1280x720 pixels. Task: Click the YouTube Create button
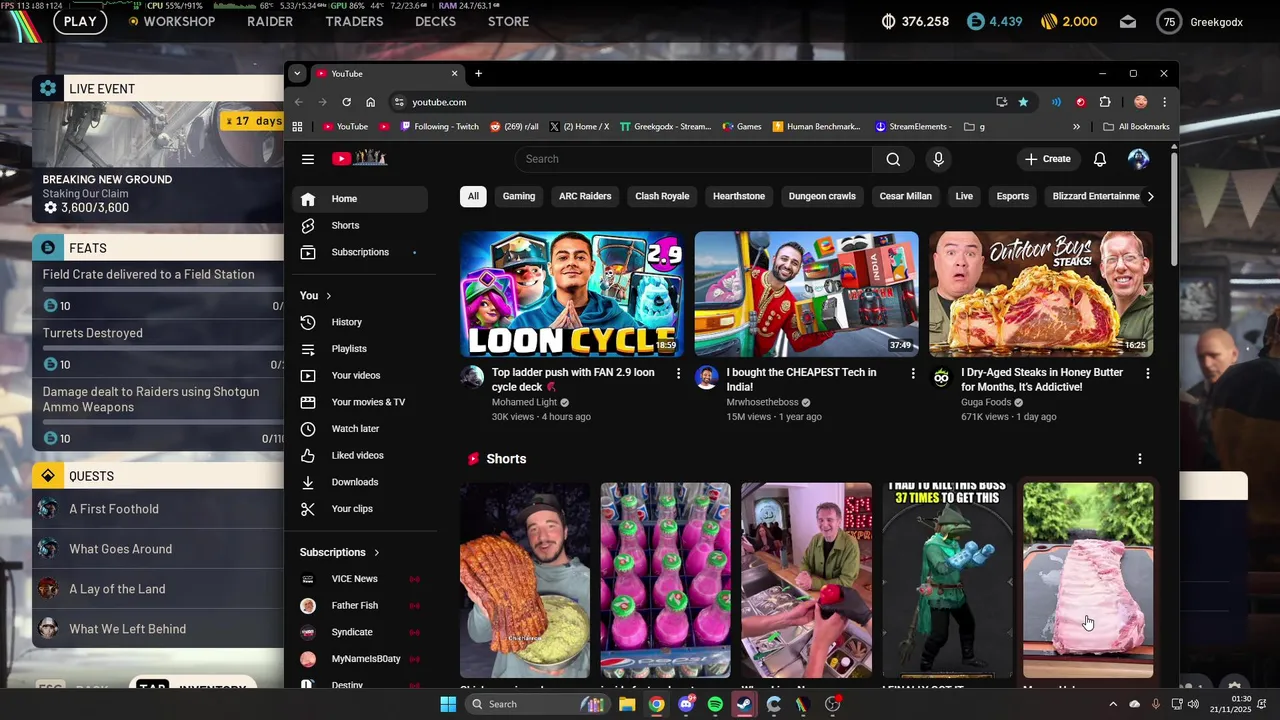coord(1048,159)
